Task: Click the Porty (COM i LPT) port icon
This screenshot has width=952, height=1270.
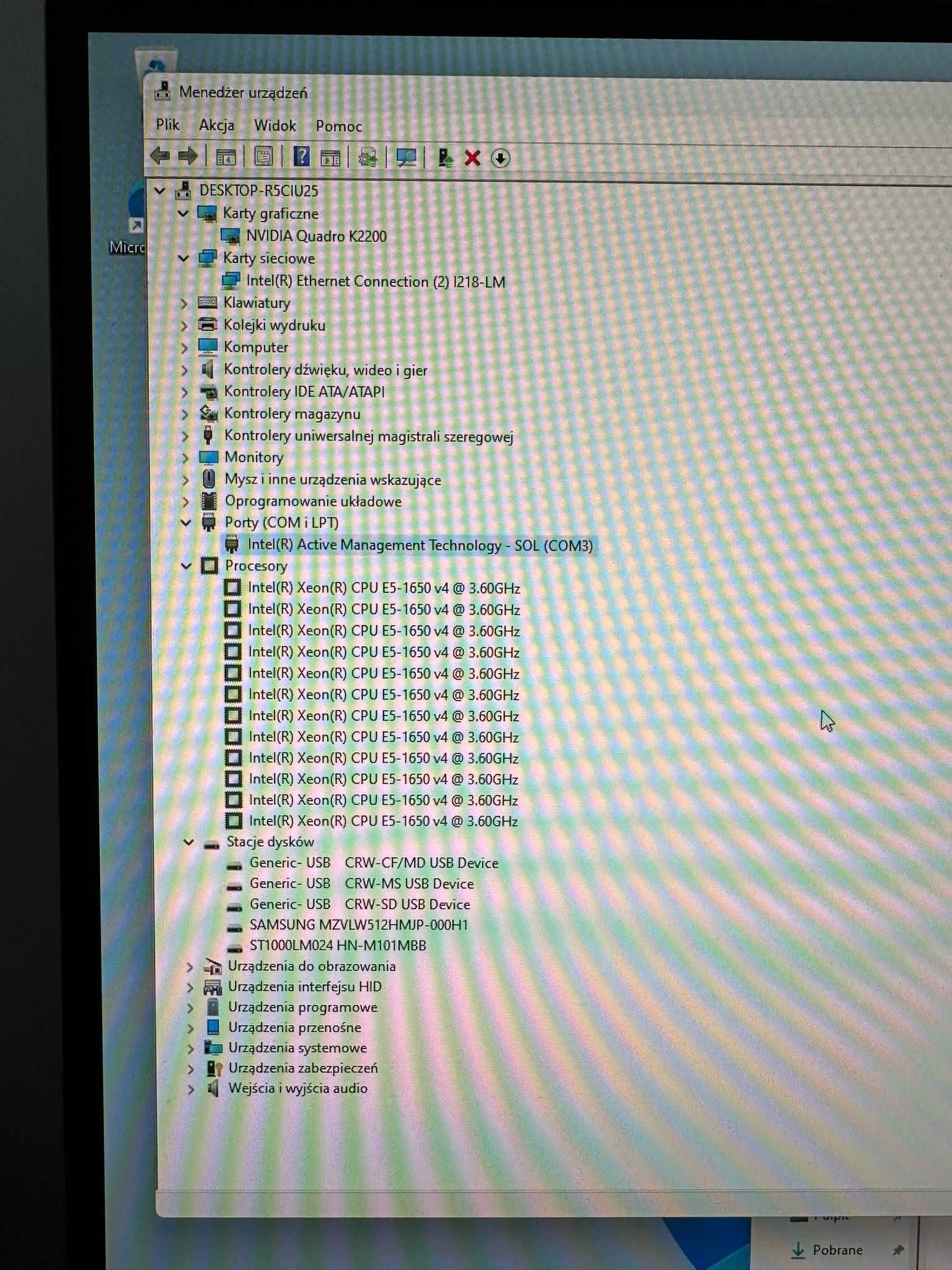Action: tap(209, 522)
